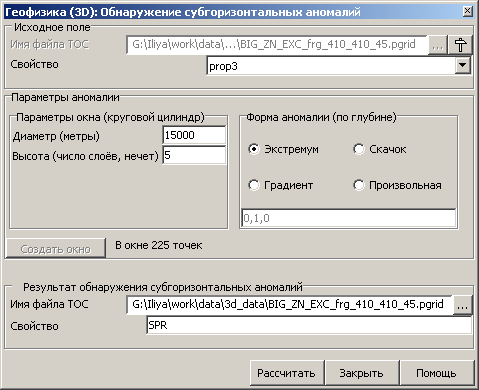The height and width of the screenshot is (390, 479).
Task: Click the 'В окне 225 точек' text
Action: point(159,245)
